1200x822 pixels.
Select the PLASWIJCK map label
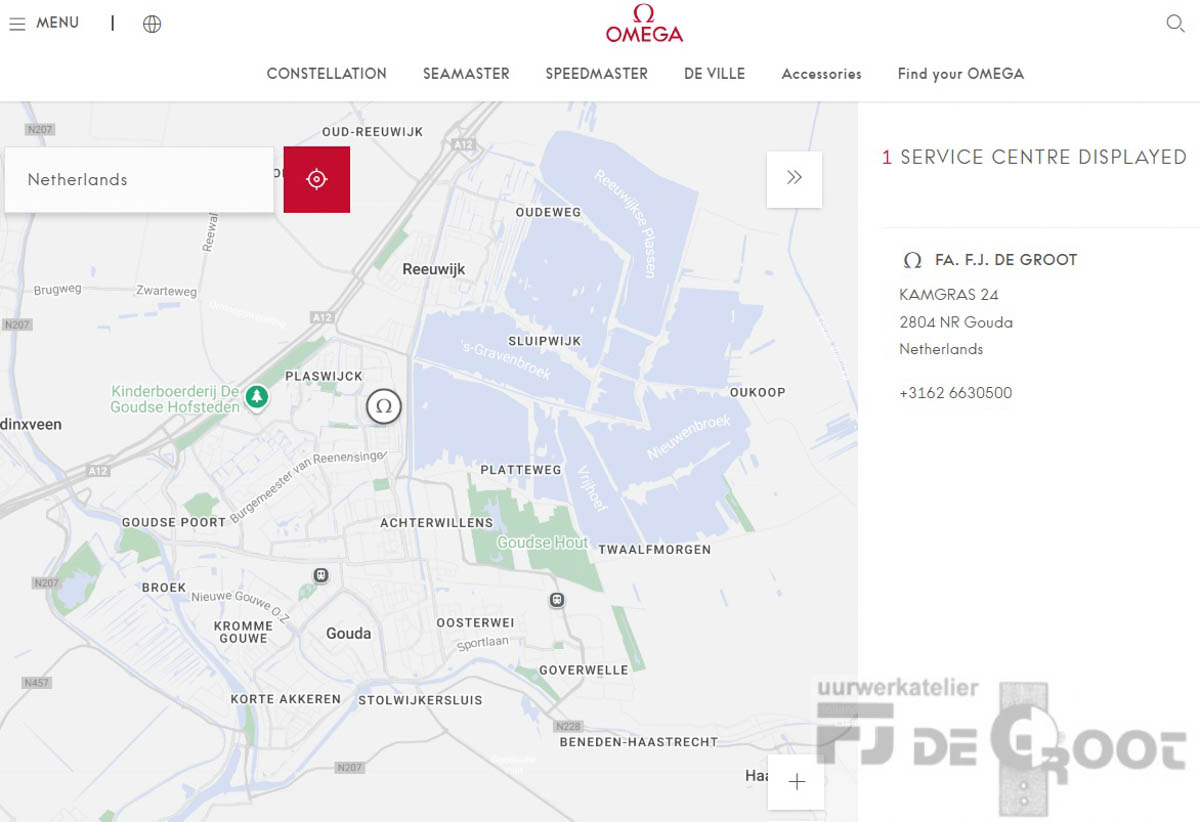pyautogui.click(x=324, y=376)
